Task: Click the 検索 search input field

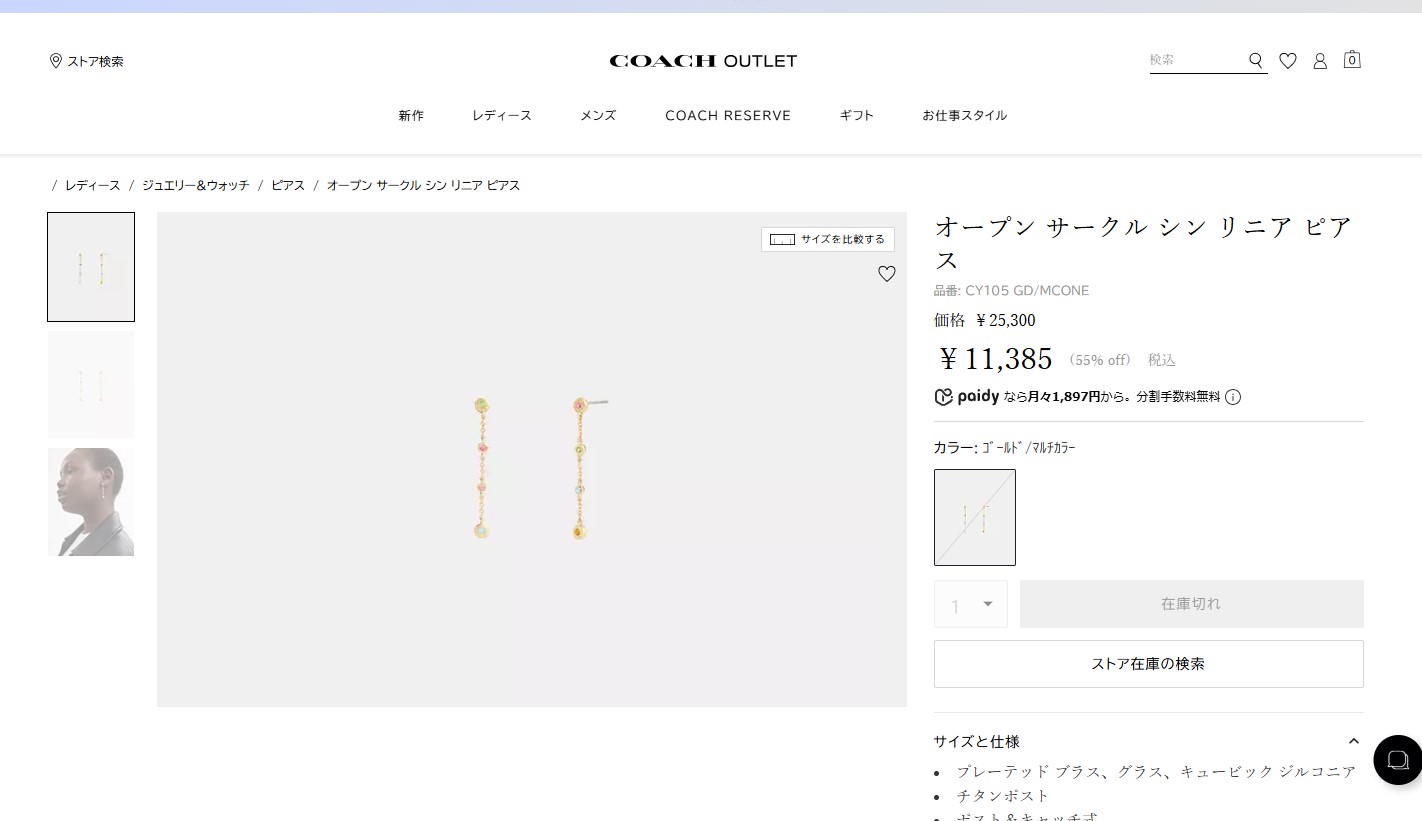Action: [1195, 60]
